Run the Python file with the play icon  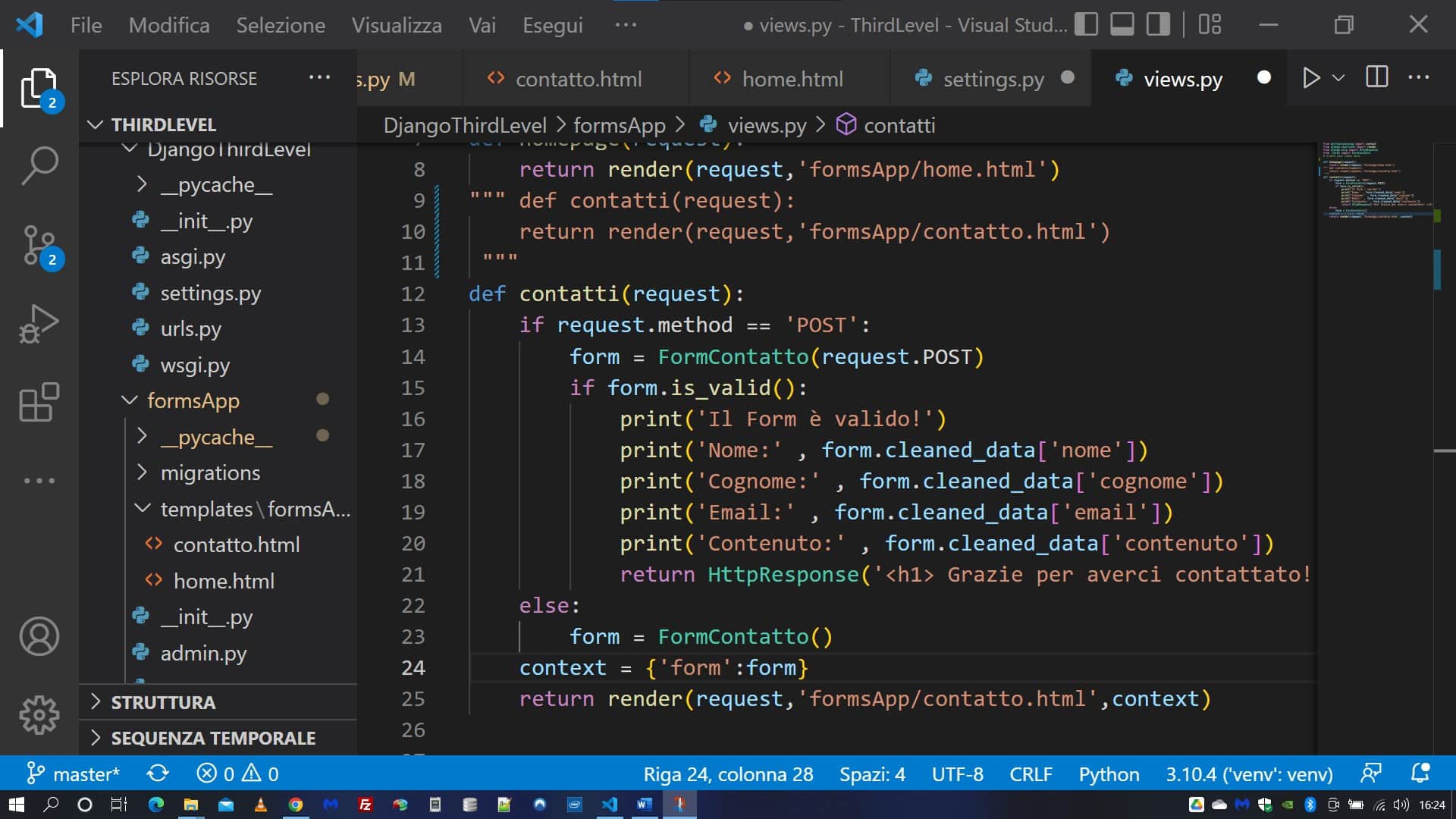tap(1311, 78)
